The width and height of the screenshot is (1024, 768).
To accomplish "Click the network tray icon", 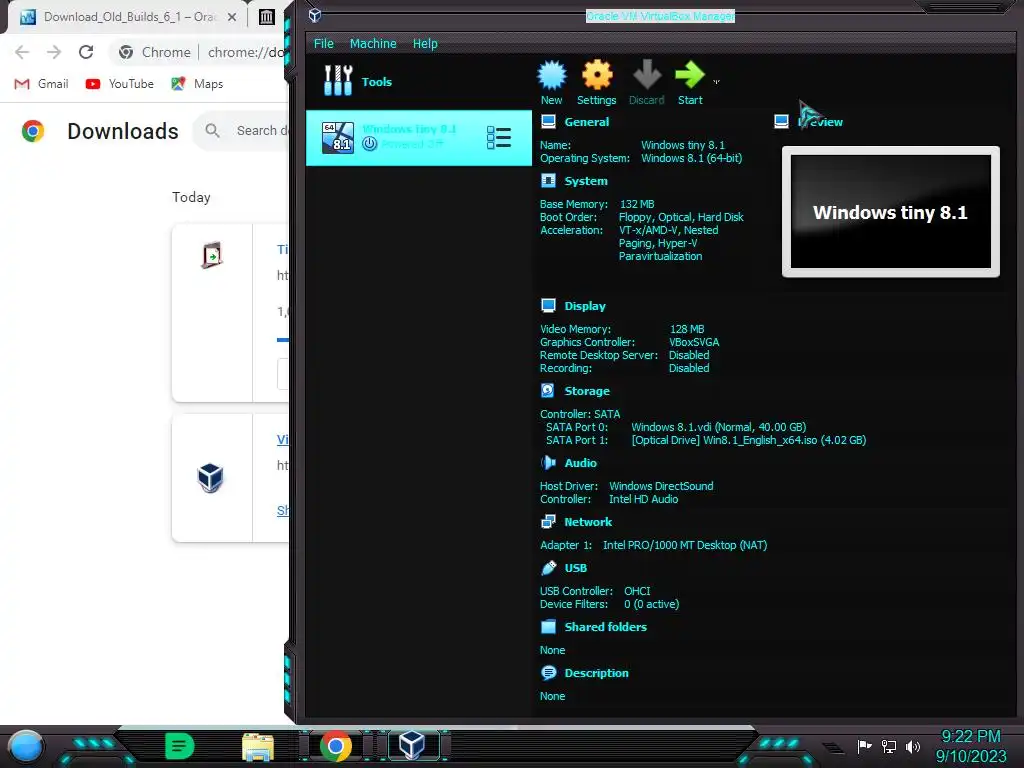I will pos(889,746).
